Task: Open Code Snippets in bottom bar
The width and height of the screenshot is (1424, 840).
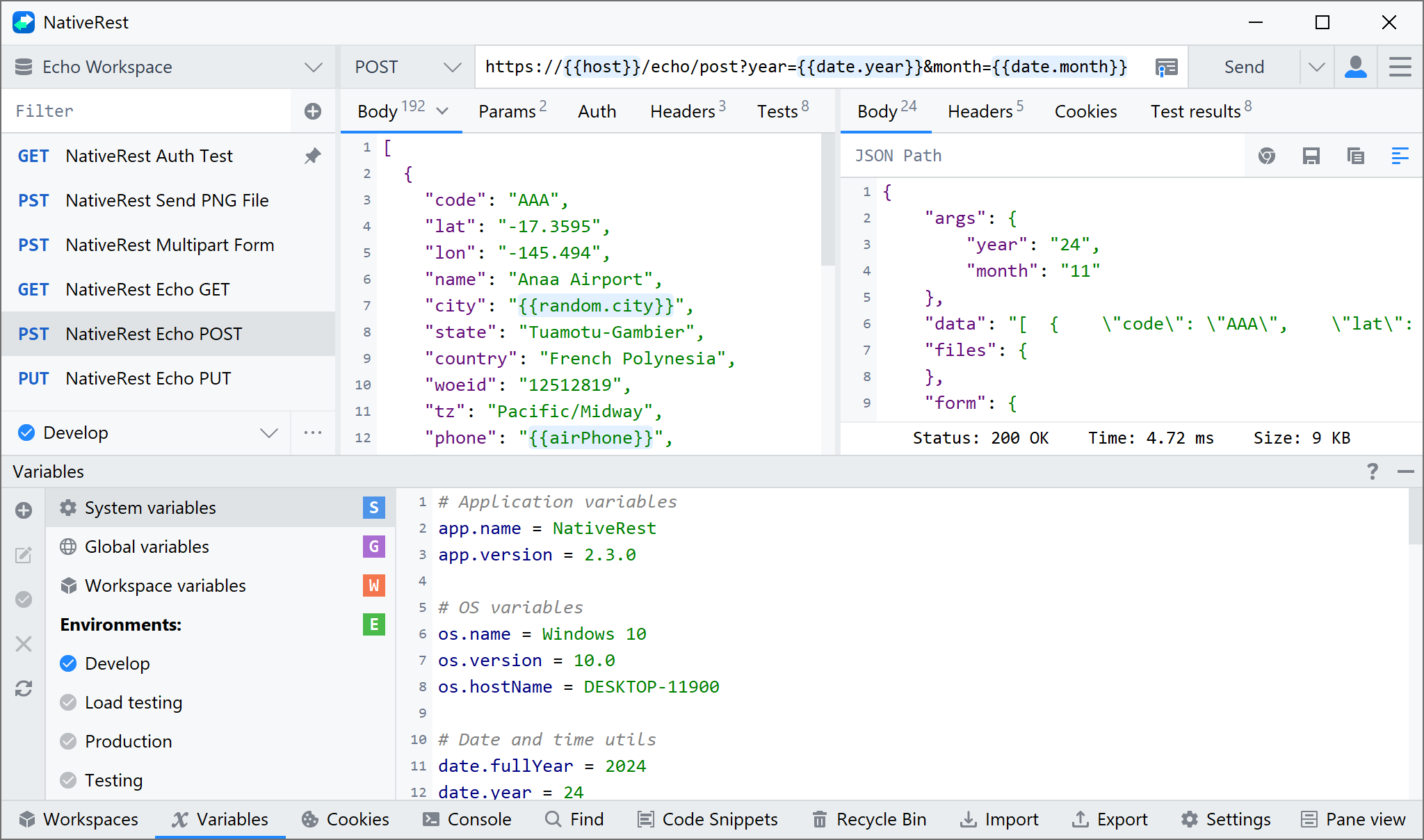Action: point(707,819)
